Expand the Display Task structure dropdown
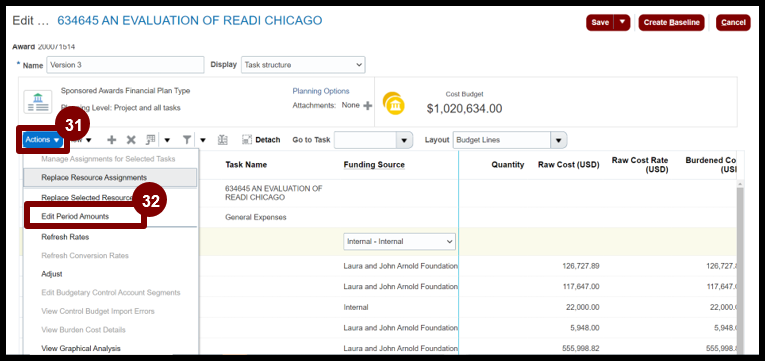 point(303,65)
